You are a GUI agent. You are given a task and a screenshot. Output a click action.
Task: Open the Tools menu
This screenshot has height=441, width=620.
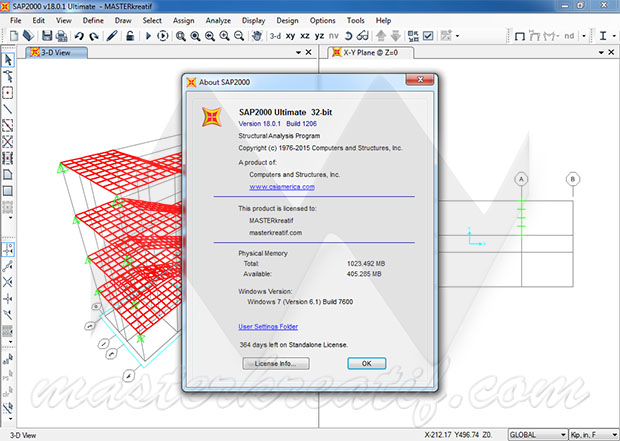pyautogui.click(x=355, y=21)
